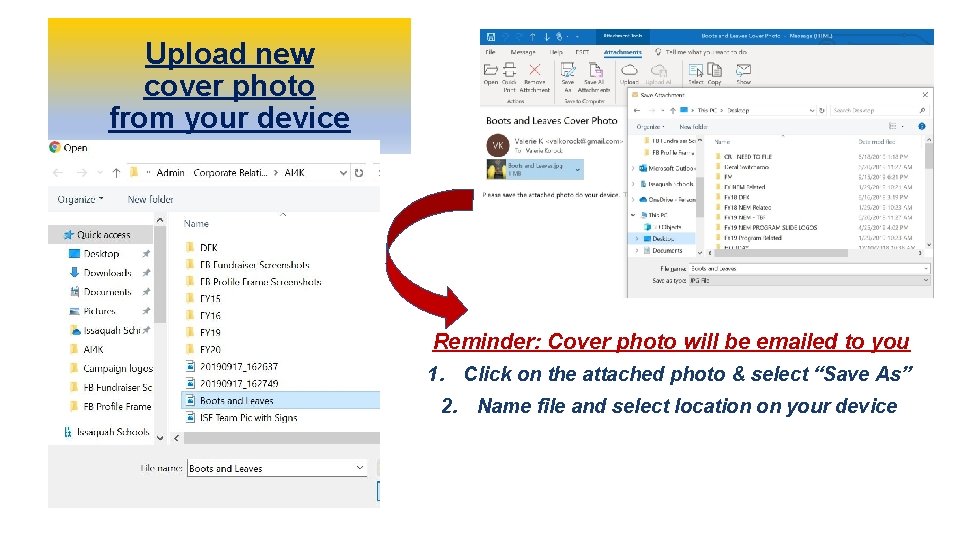The width and height of the screenshot is (960, 540).
Task: Select Documents in Save Attachment navigation tree
Action: [x=667, y=250]
